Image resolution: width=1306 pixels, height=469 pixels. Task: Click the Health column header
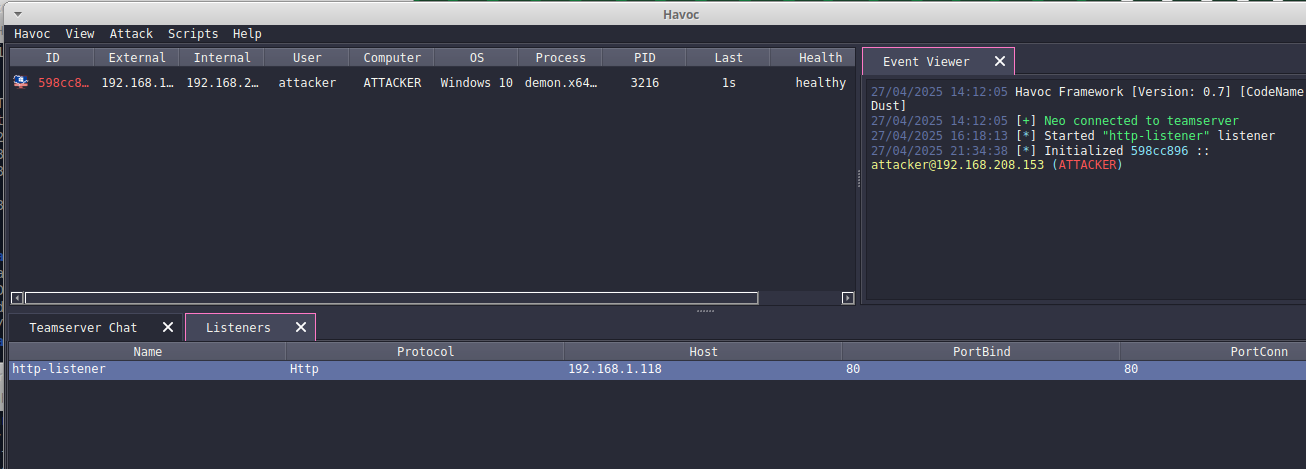pos(813,57)
